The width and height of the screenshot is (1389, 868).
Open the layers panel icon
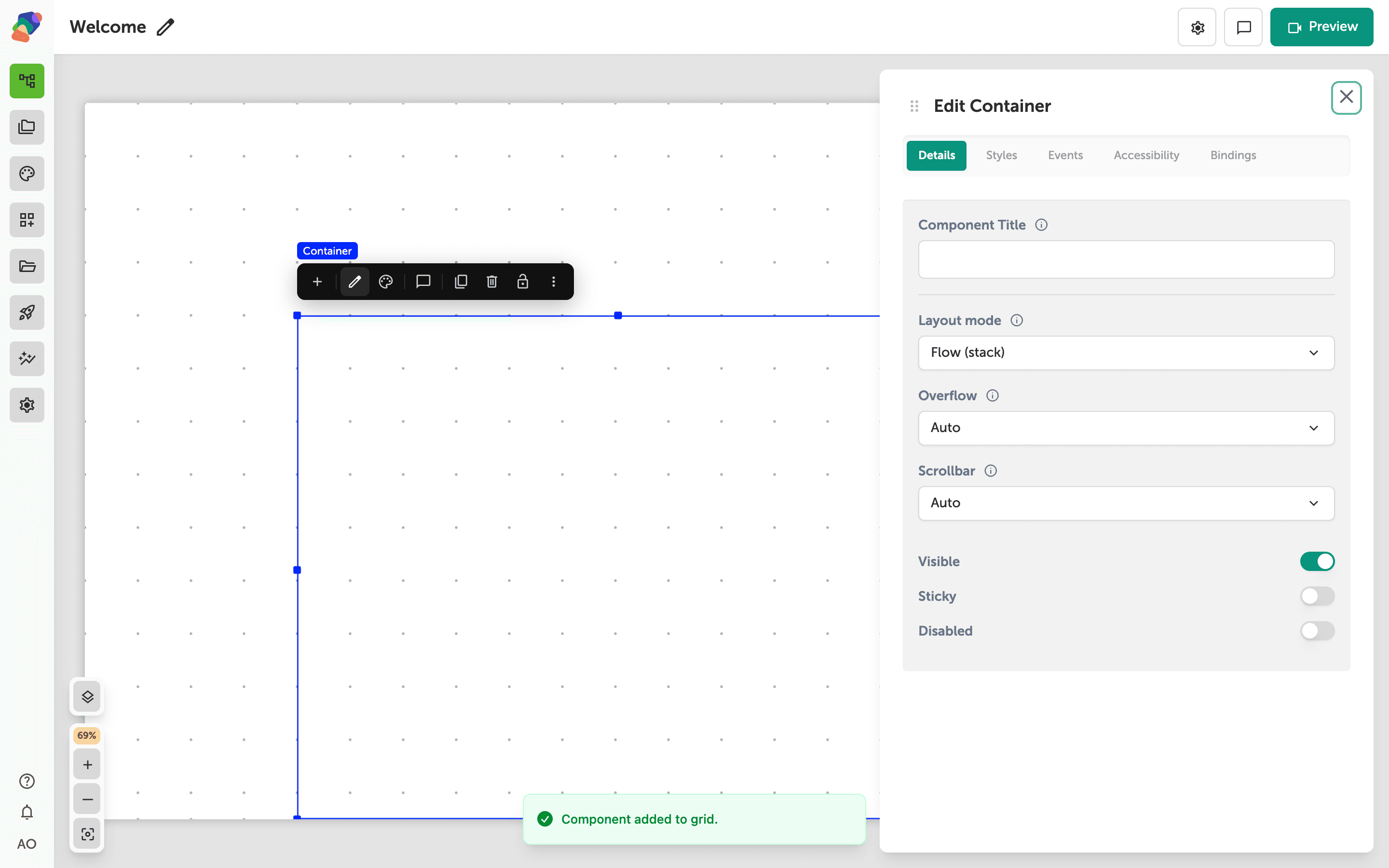click(87, 696)
